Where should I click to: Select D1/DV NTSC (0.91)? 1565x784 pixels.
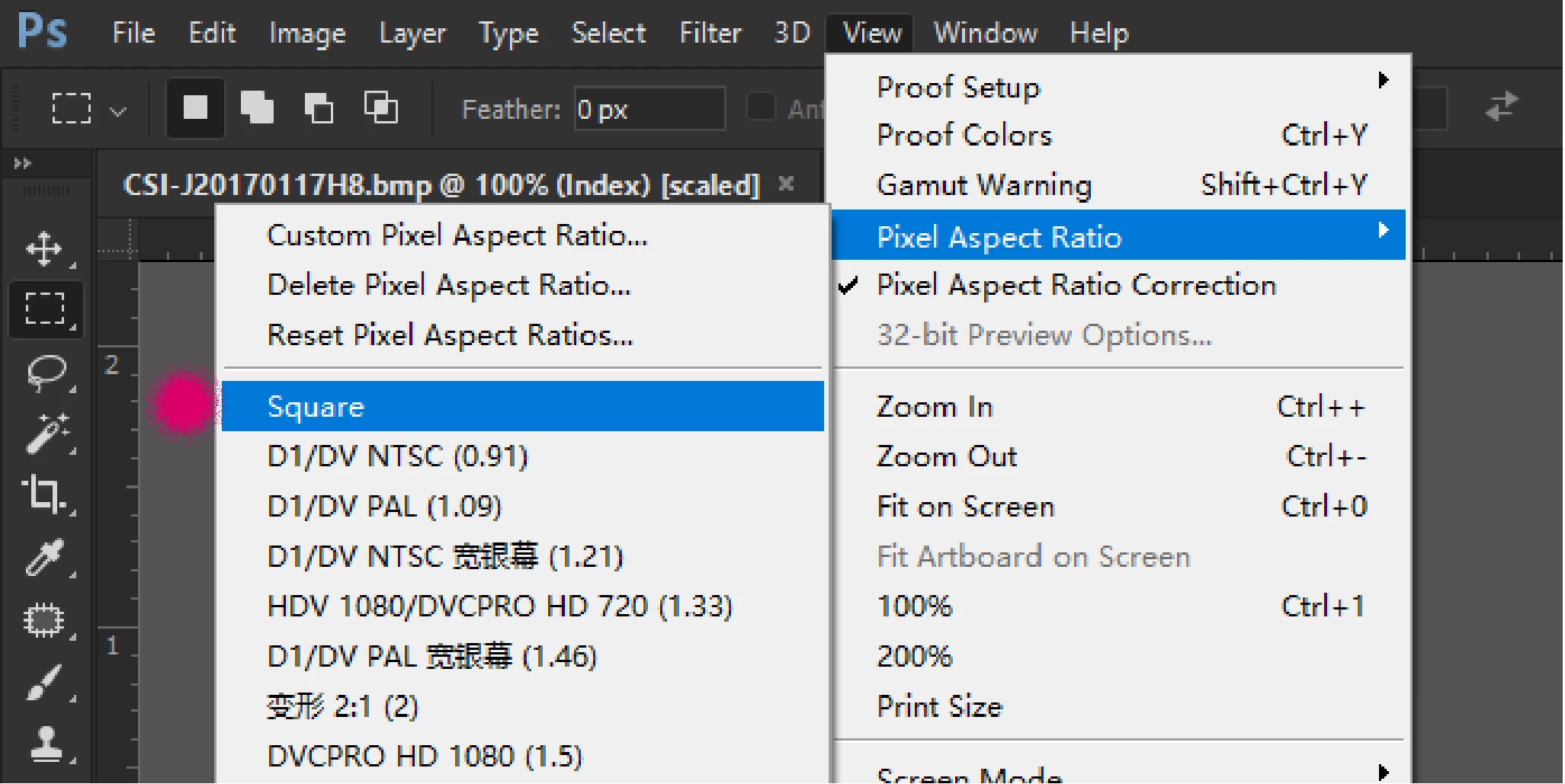coord(523,457)
